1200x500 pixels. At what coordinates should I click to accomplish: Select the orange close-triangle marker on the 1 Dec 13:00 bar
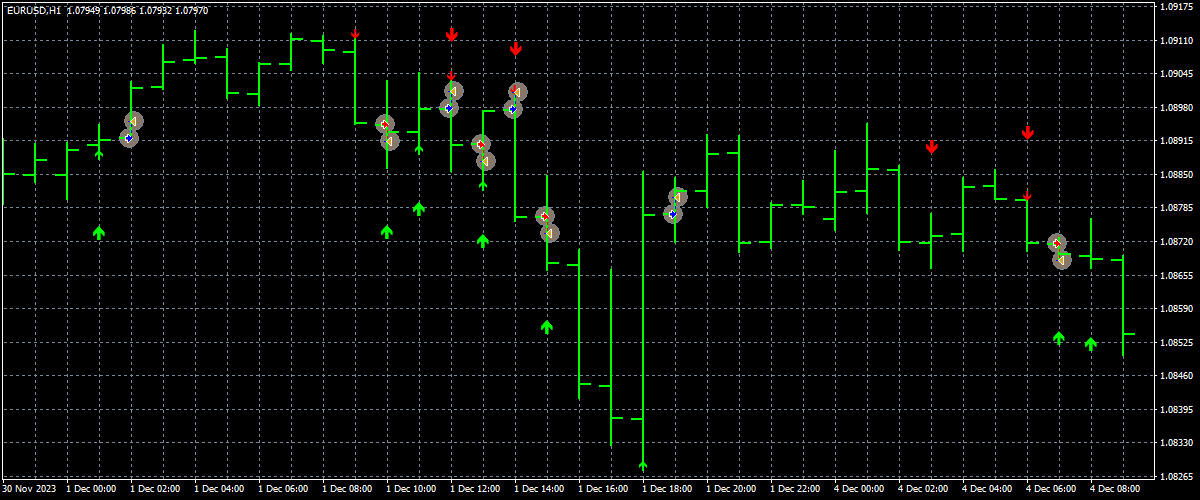click(x=486, y=161)
